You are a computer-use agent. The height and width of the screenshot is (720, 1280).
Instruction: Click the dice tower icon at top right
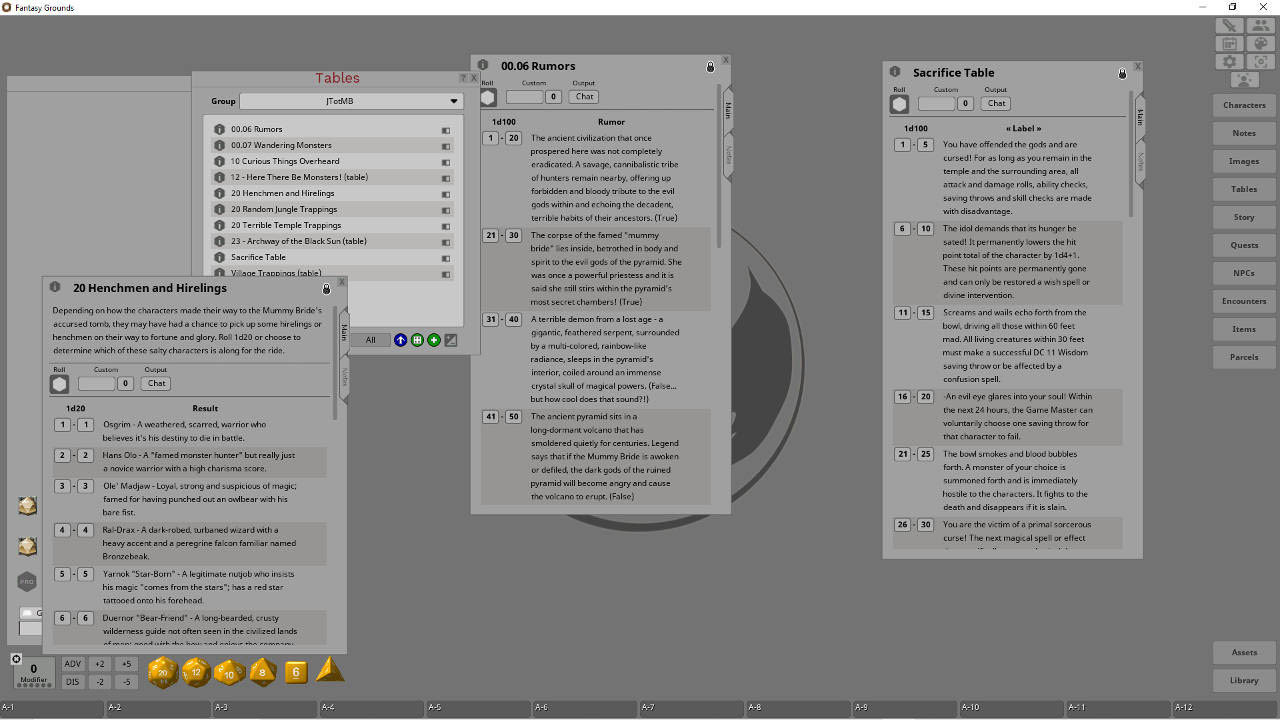1261,43
